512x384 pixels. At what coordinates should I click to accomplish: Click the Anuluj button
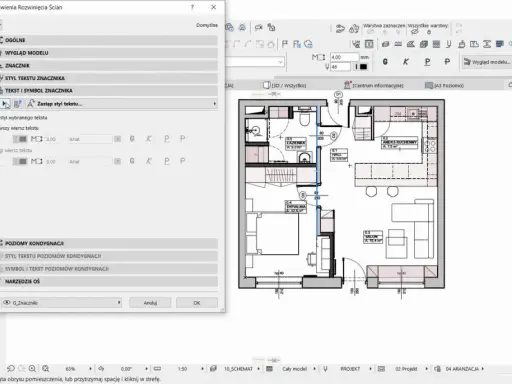pyautogui.click(x=150, y=303)
